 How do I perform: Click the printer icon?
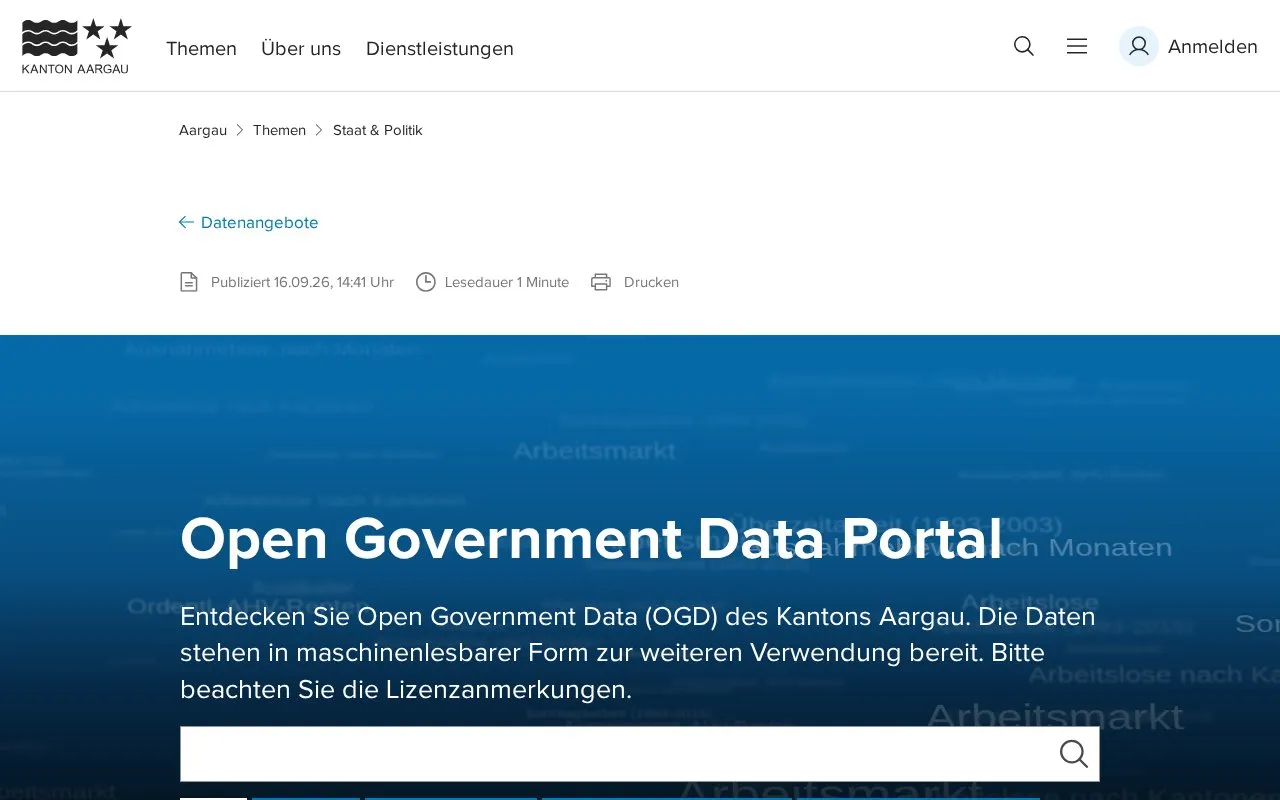601,282
